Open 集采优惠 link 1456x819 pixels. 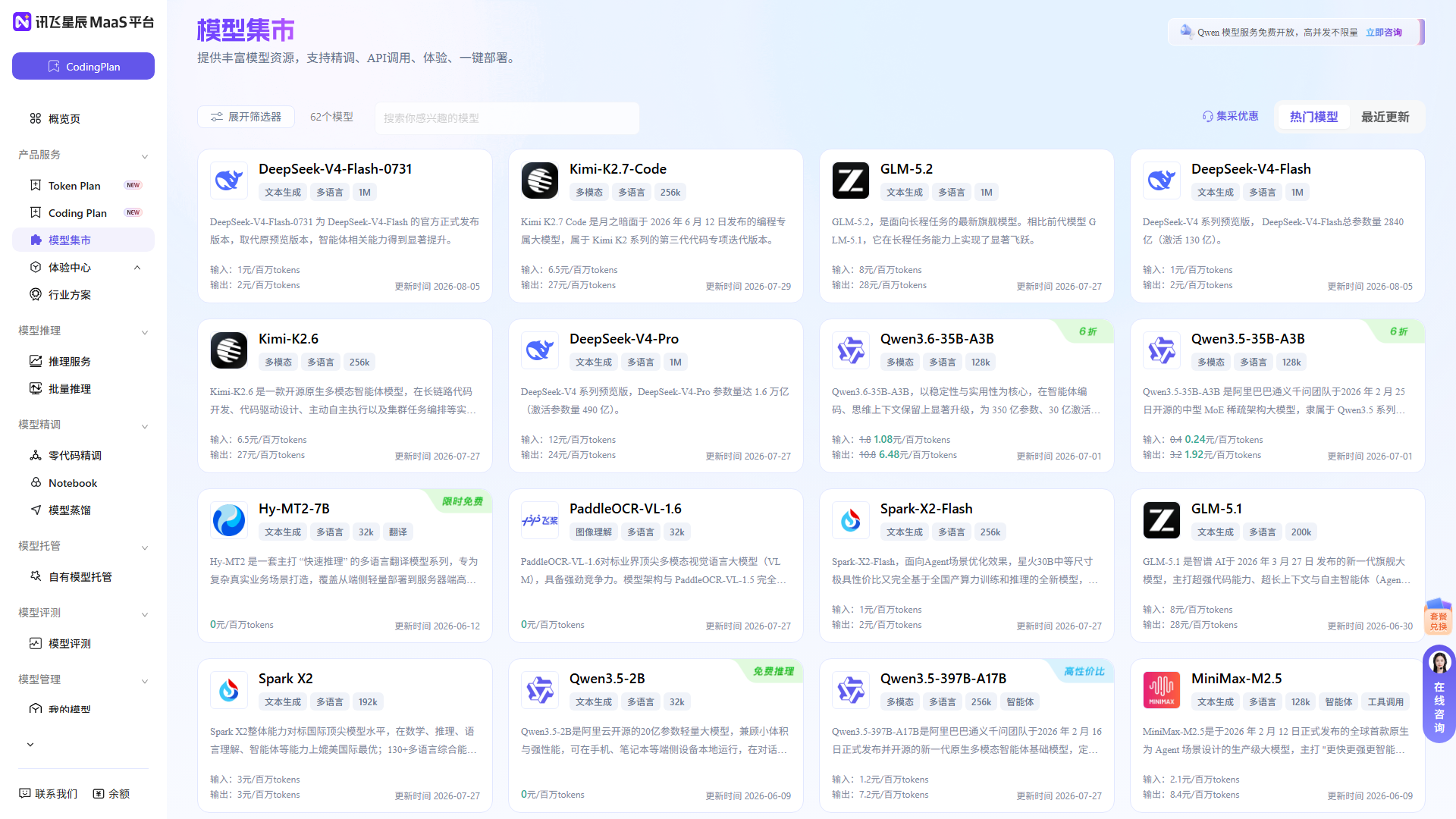pyautogui.click(x=1231, y=116)
